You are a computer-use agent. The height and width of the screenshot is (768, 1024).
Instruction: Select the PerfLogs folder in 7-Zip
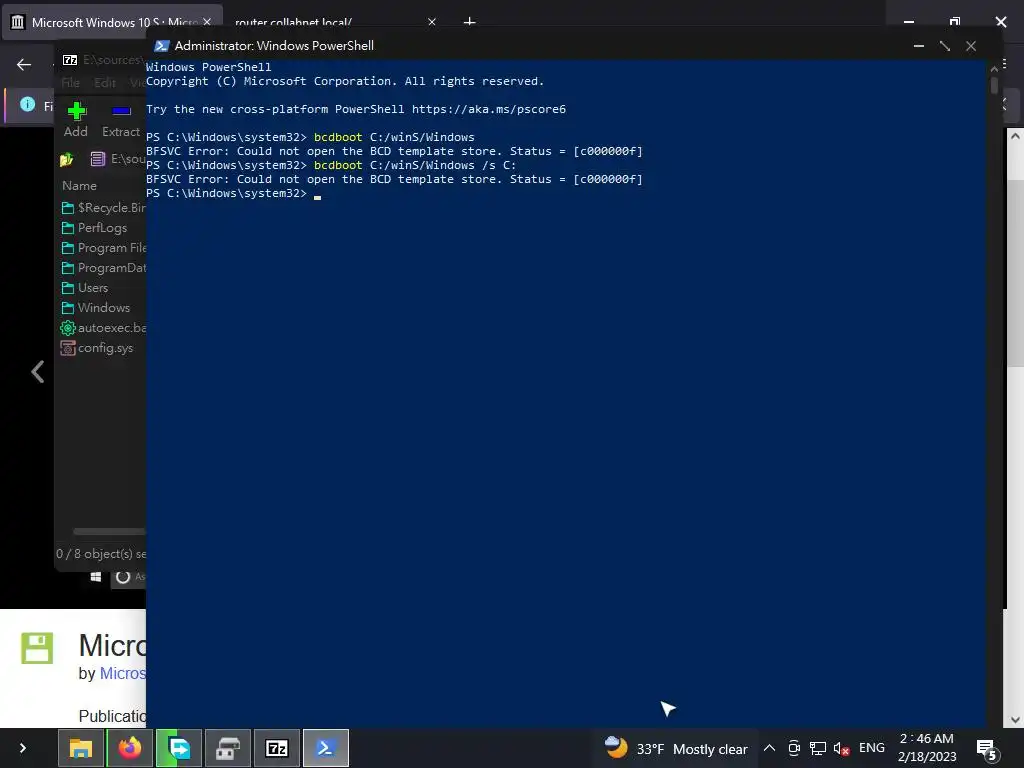[x=95, y=228]
